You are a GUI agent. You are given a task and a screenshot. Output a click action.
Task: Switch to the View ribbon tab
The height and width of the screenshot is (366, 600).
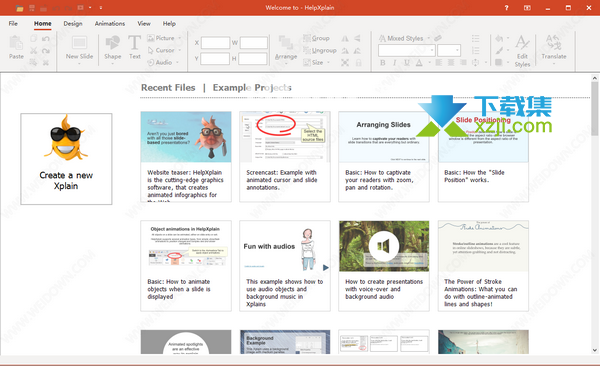pyautogui.click(x=144, y=23)
